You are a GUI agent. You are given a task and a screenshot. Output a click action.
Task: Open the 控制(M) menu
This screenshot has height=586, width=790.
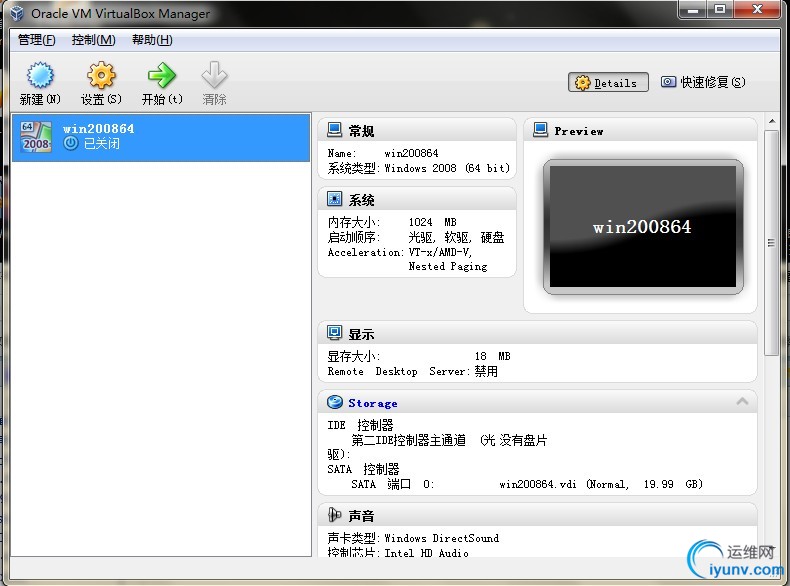(94, 40)
